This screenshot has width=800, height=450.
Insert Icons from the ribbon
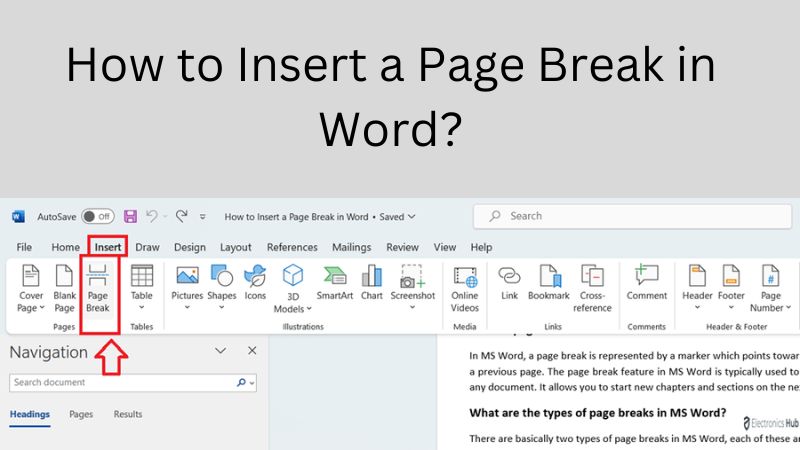[255, 282]
